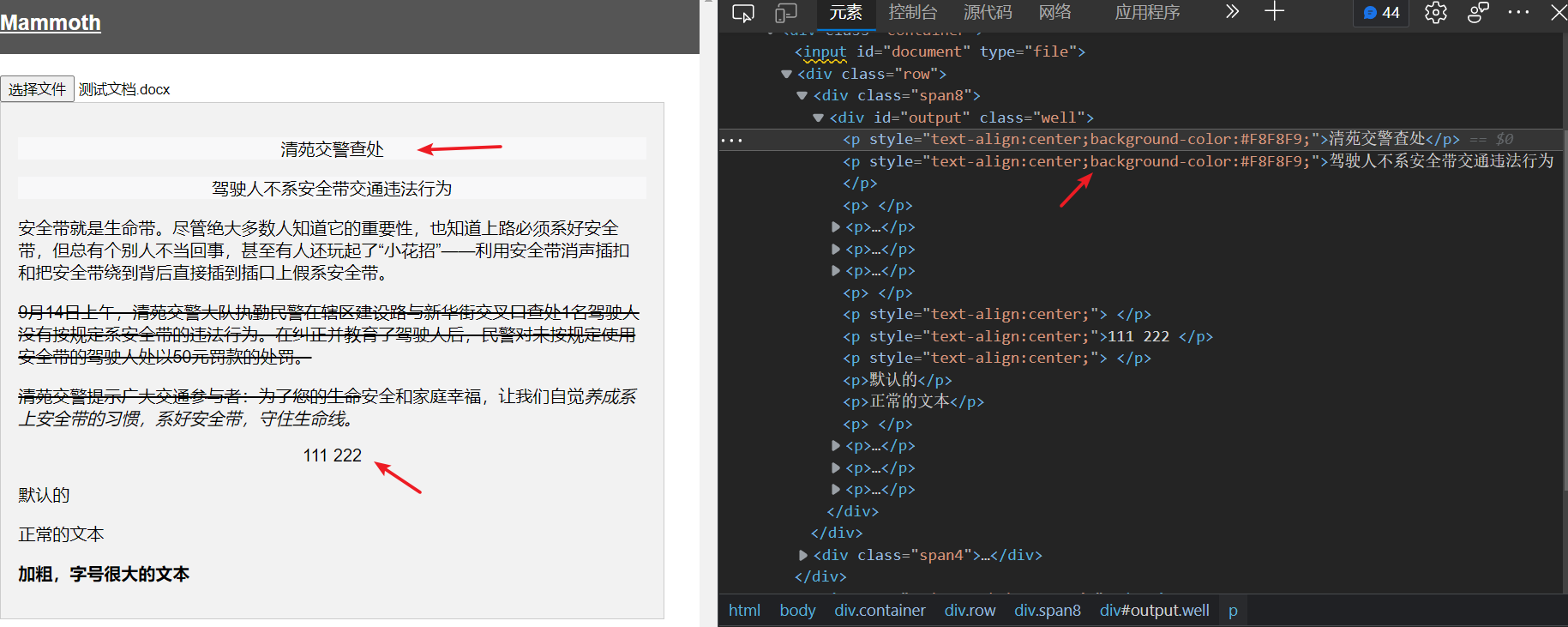Click the file name 测试文档.docx
The width and height of the screenshot is (1568, 627).
pyautogui.click(x=124, y=89)
